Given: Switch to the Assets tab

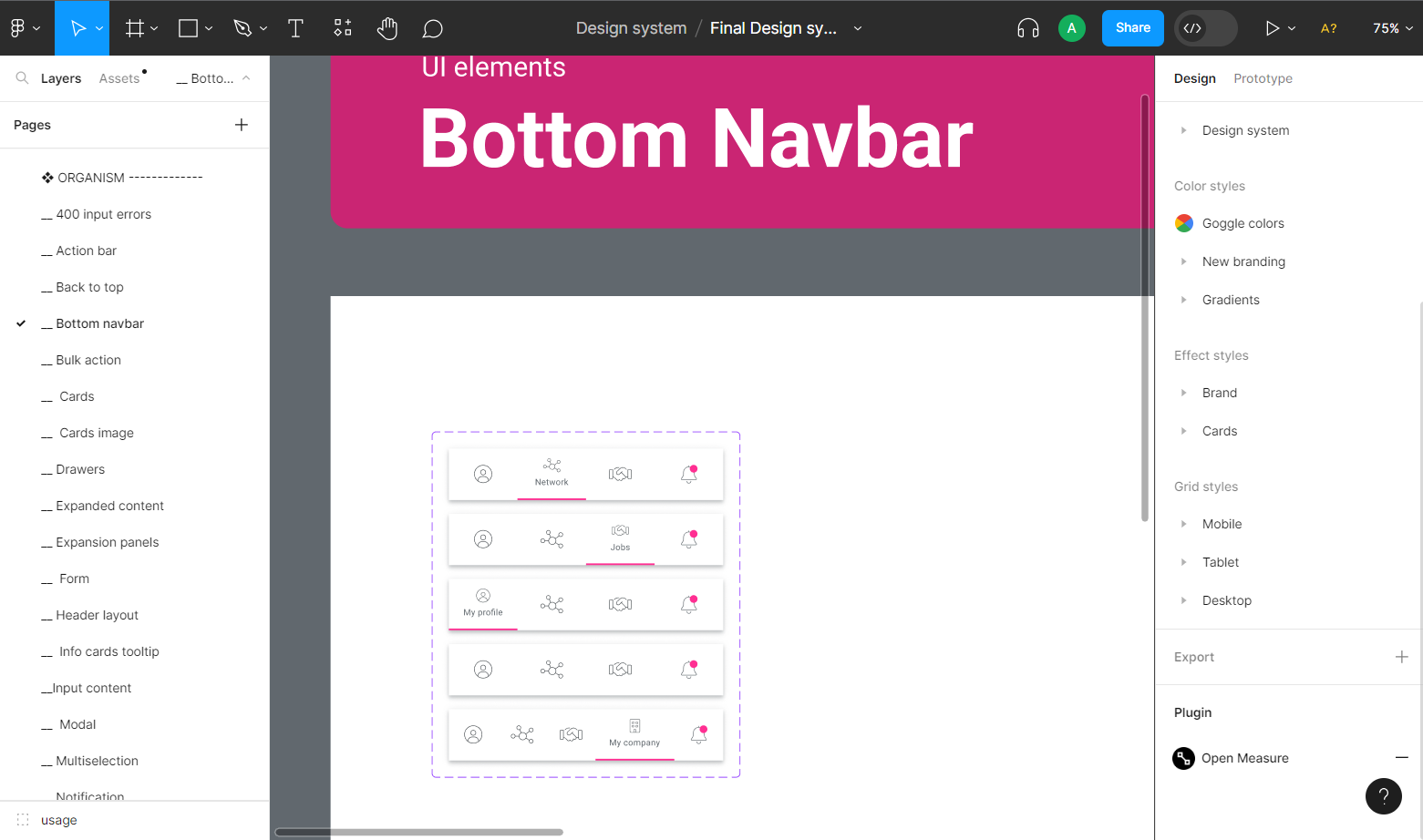Looking at the screenshot, I should tap(119, 78).
